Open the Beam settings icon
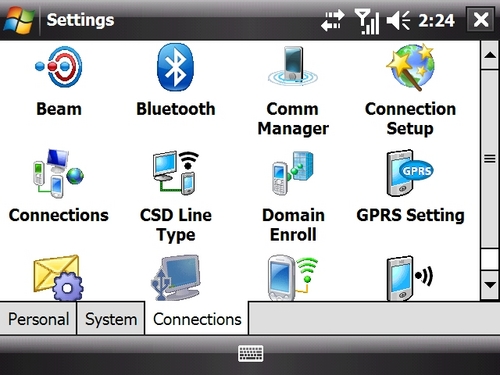Screen dimensions: 500x375 (x=59, y=67)
